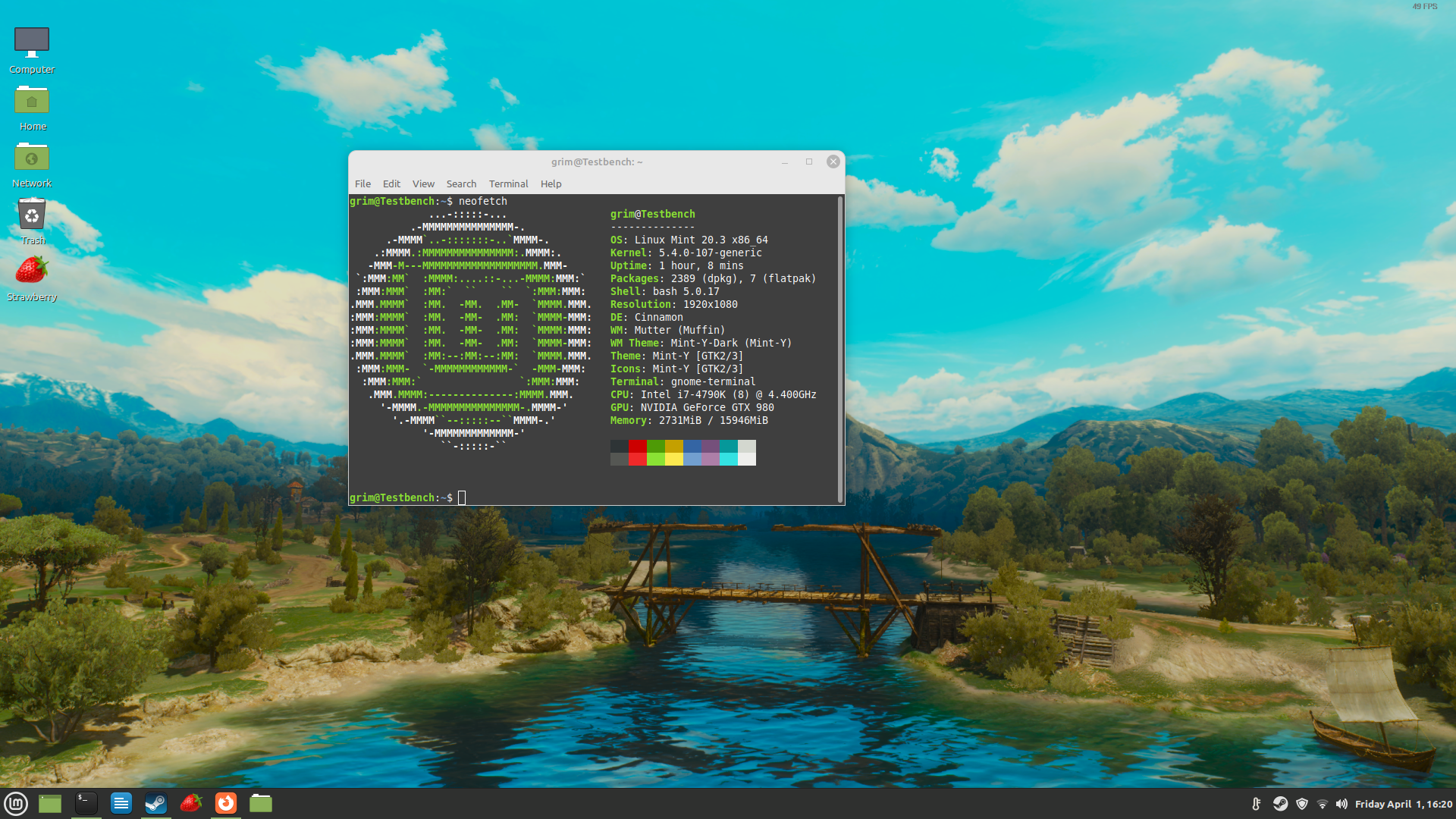The image size is (1456, 819).
Task: Open the shield update manager tray icon
Action: [1302, 804]
